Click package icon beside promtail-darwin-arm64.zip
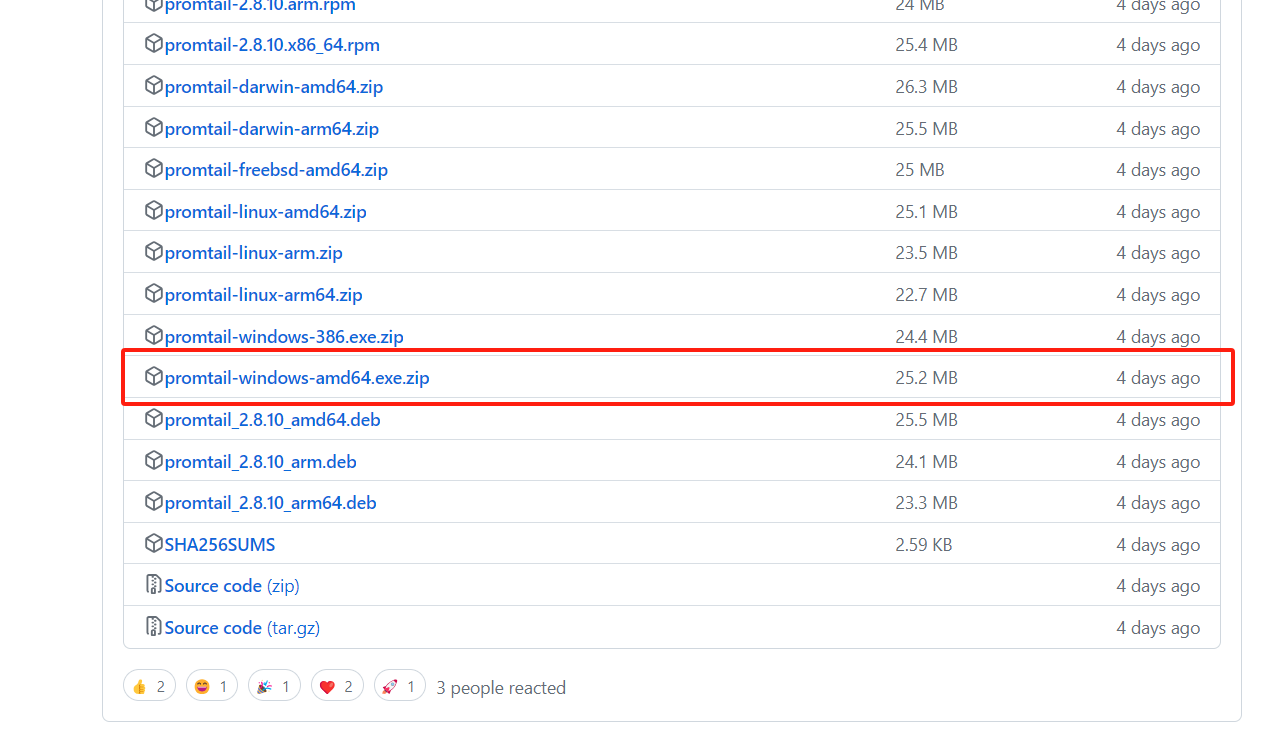 153,128
